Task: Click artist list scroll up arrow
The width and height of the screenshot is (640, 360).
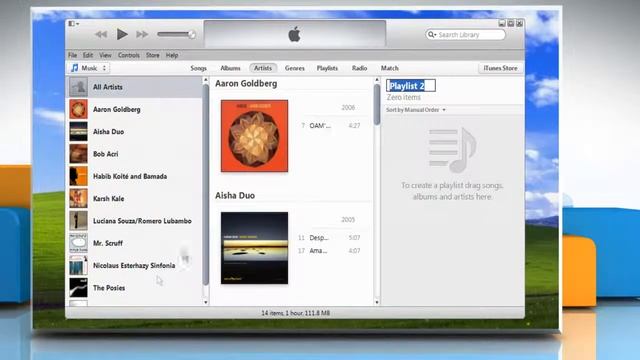Action: point(206,80)
